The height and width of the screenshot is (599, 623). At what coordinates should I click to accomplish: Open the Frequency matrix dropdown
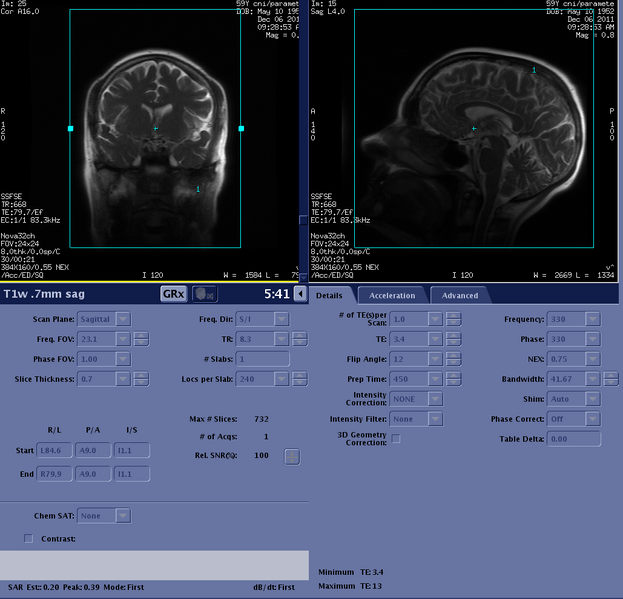pyautogui.click(x=593, y=319)
